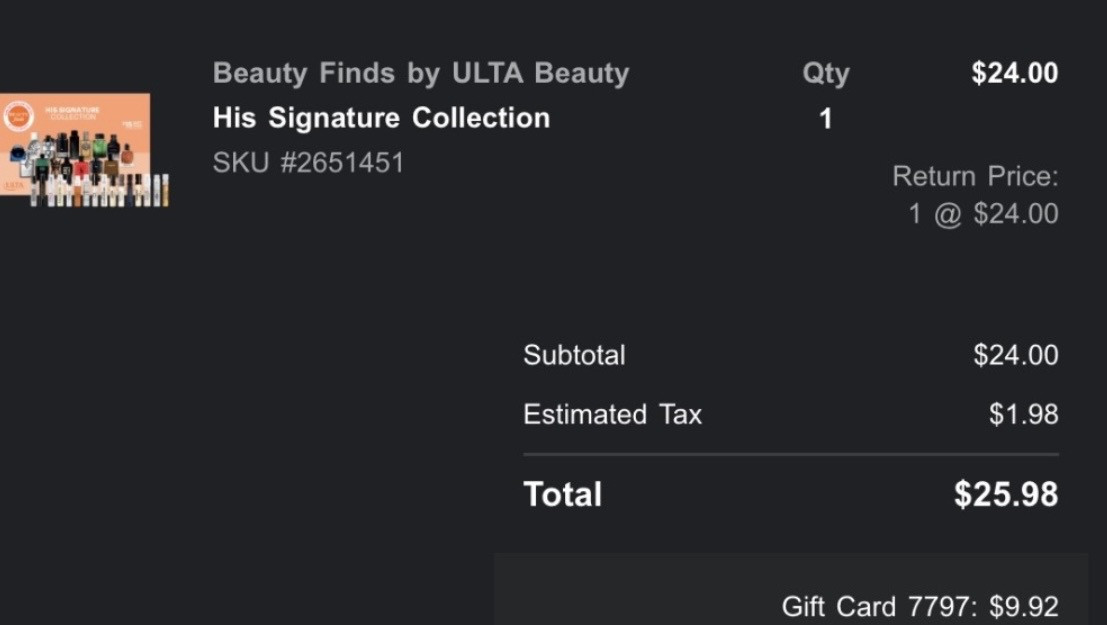The image size is (1107, 625).
Task: Click the small heading text inside the thumbnail
Action: tap(72, 112)
